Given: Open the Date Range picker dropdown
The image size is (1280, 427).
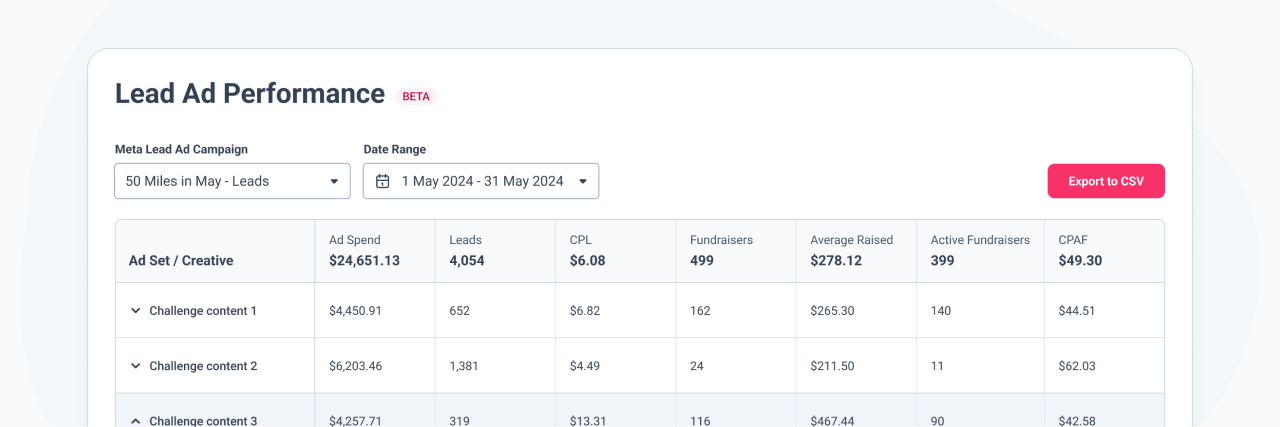Looking at the screenshot, I should pyautogui.click(x=481, y=181).
